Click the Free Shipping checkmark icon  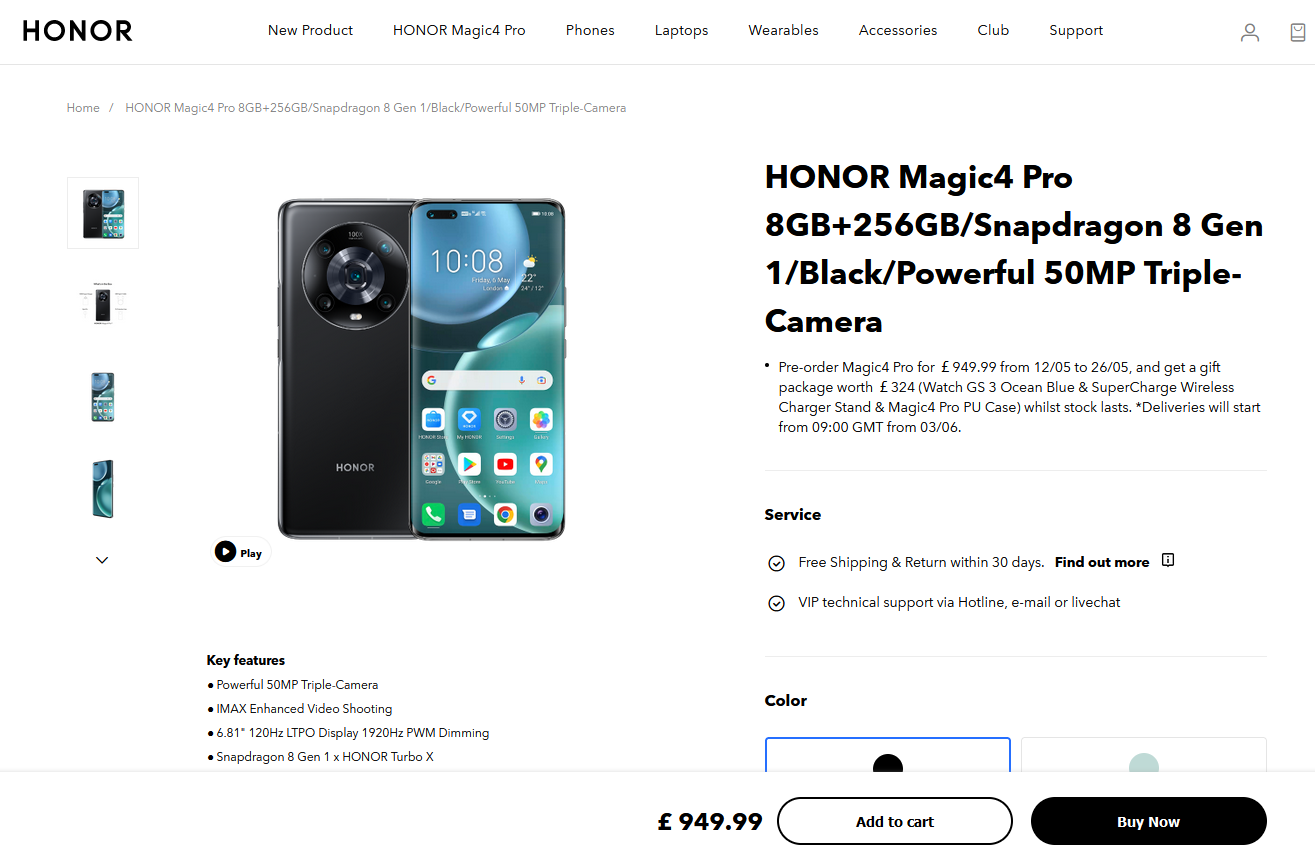pos(776,563)
